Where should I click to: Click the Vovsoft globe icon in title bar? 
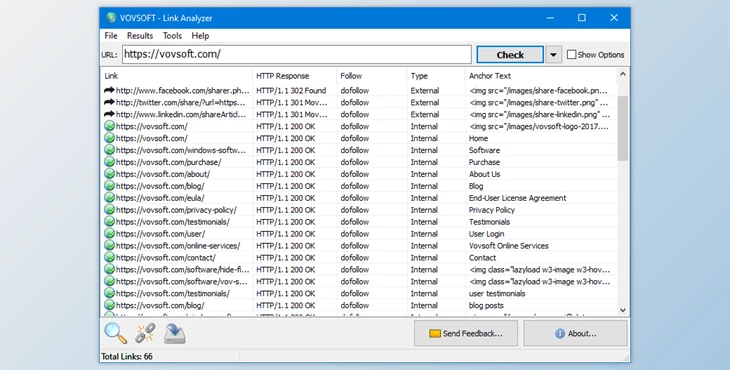coord(111,18)
